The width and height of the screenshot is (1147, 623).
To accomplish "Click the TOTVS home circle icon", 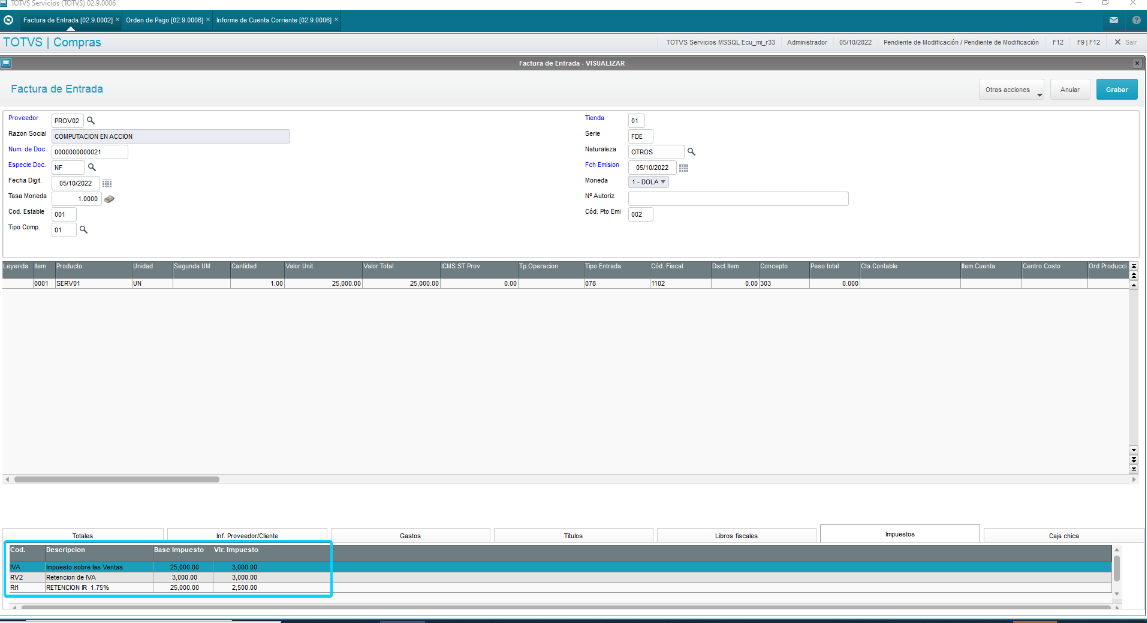I will (8, 20).
